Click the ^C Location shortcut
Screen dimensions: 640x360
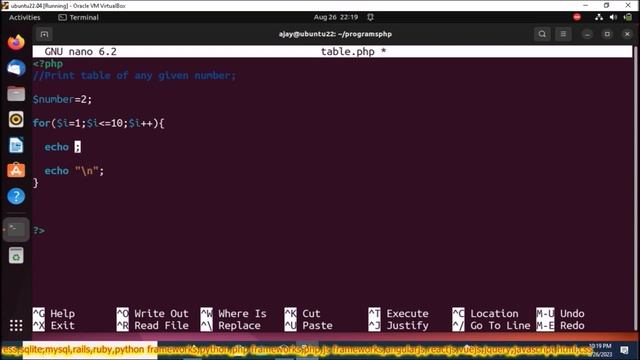[485, 313]
